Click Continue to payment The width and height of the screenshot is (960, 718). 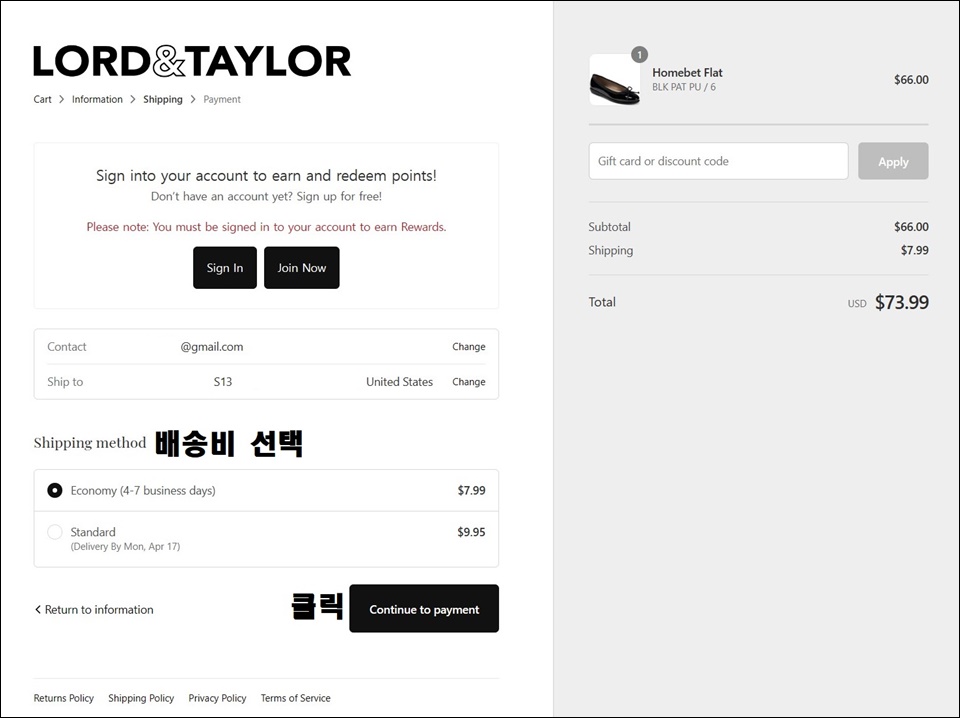coord(424,608)
